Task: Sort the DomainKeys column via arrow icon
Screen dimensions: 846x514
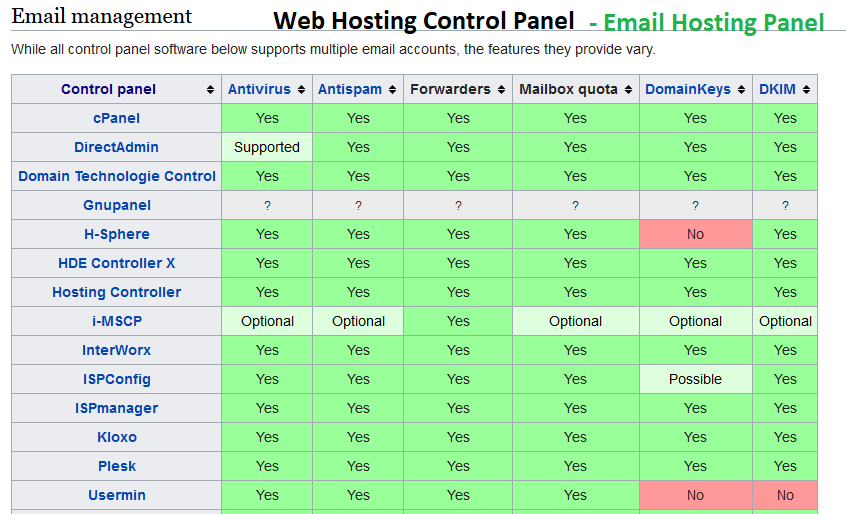Action: point(741,90)
